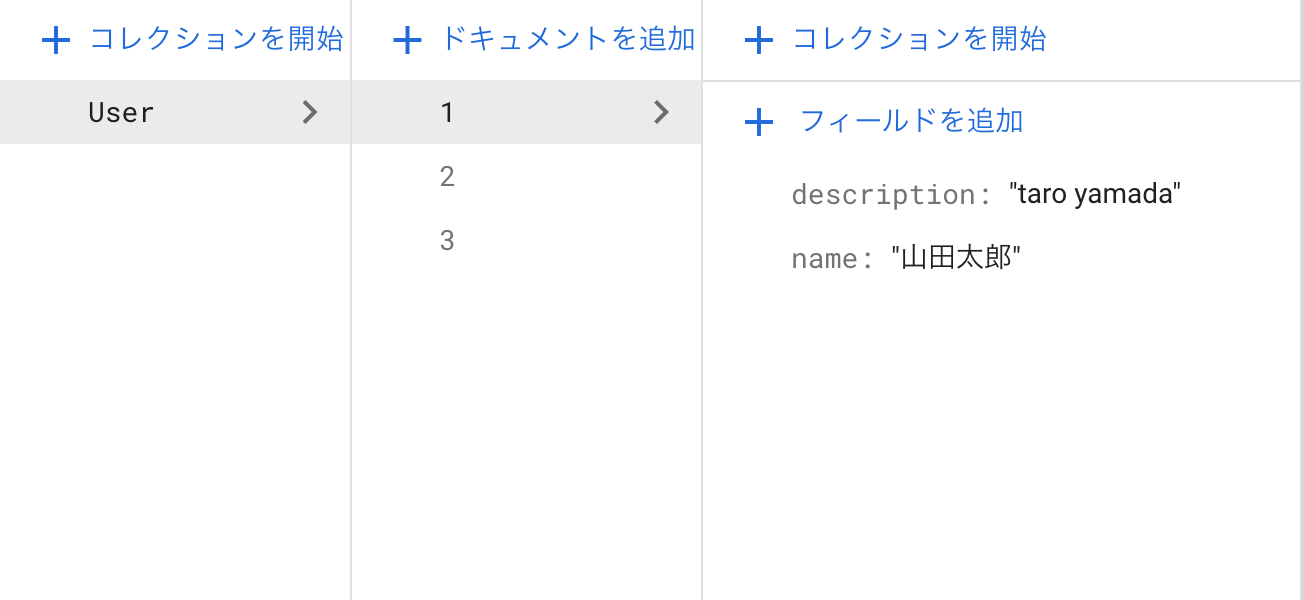Open document 1 in the document list

pos(447,112)
